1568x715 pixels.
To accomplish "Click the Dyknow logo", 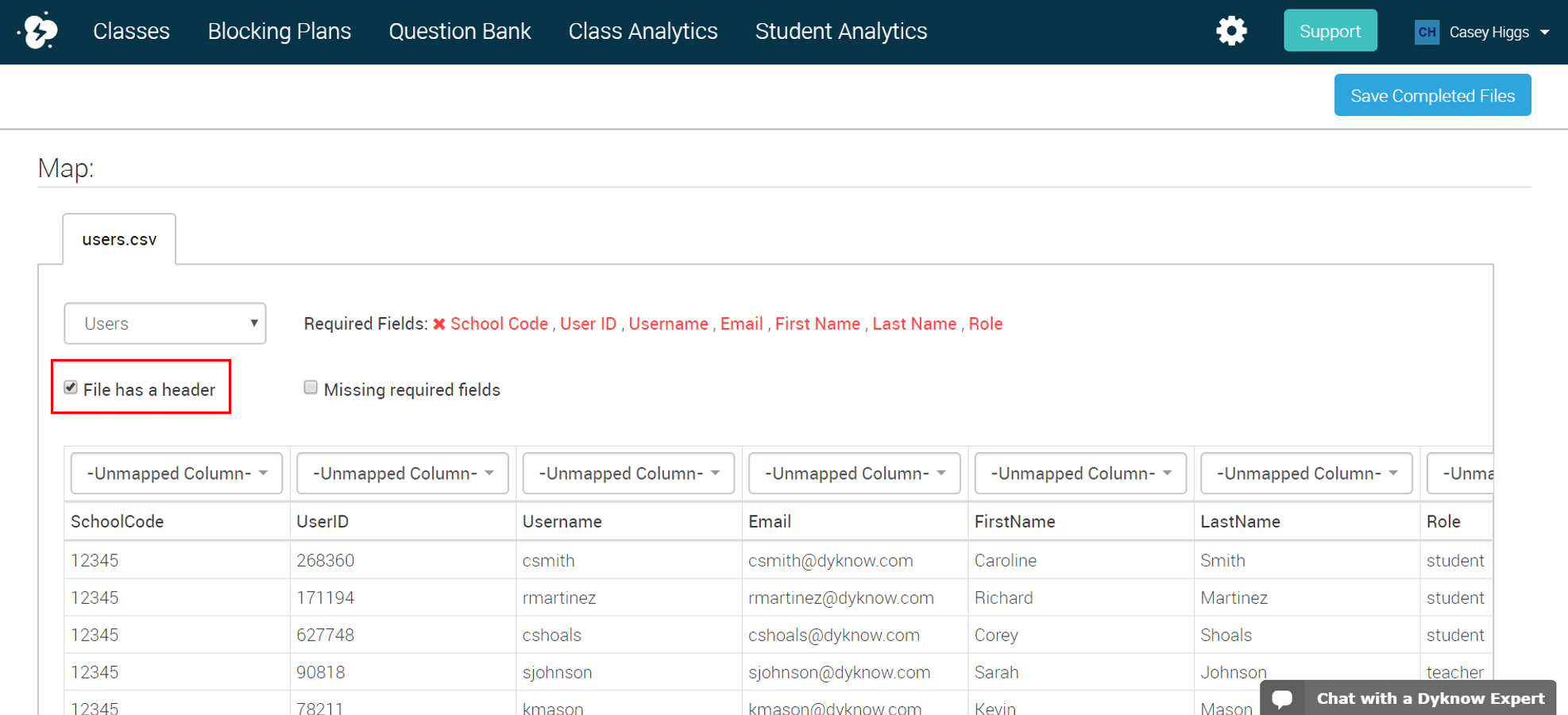I will coord(37,31).
